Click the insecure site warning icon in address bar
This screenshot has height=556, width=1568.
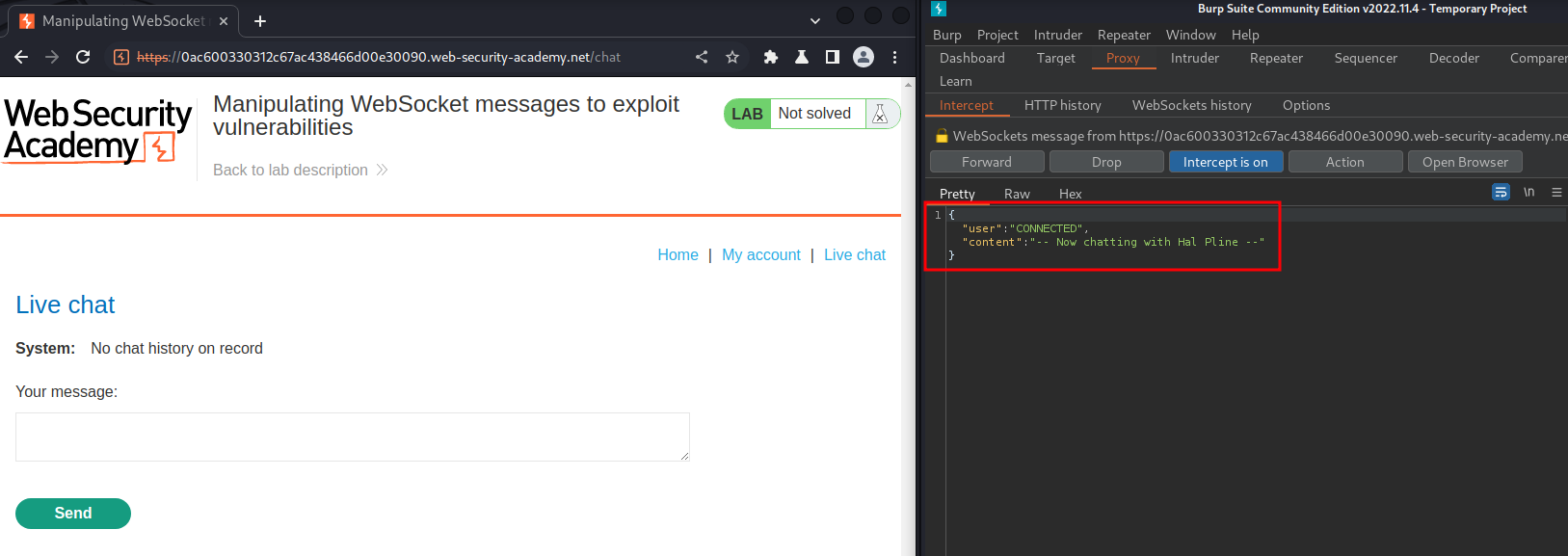click(x=121, y=57)
